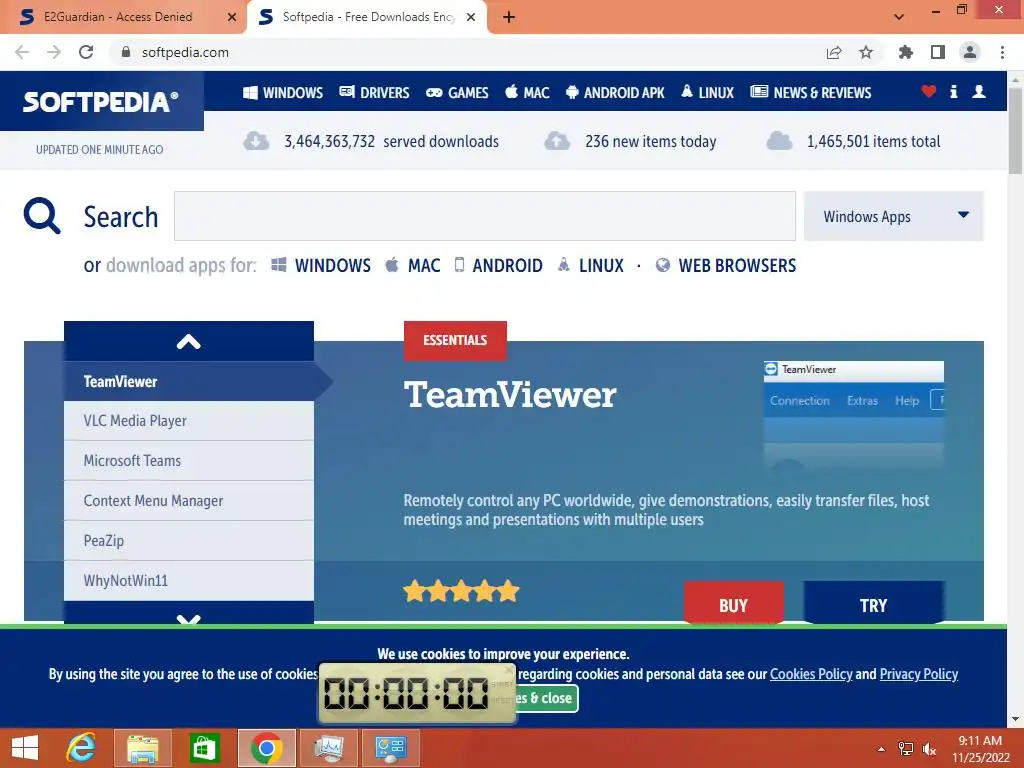Bookmark this page with the star icon

(866, 52)
